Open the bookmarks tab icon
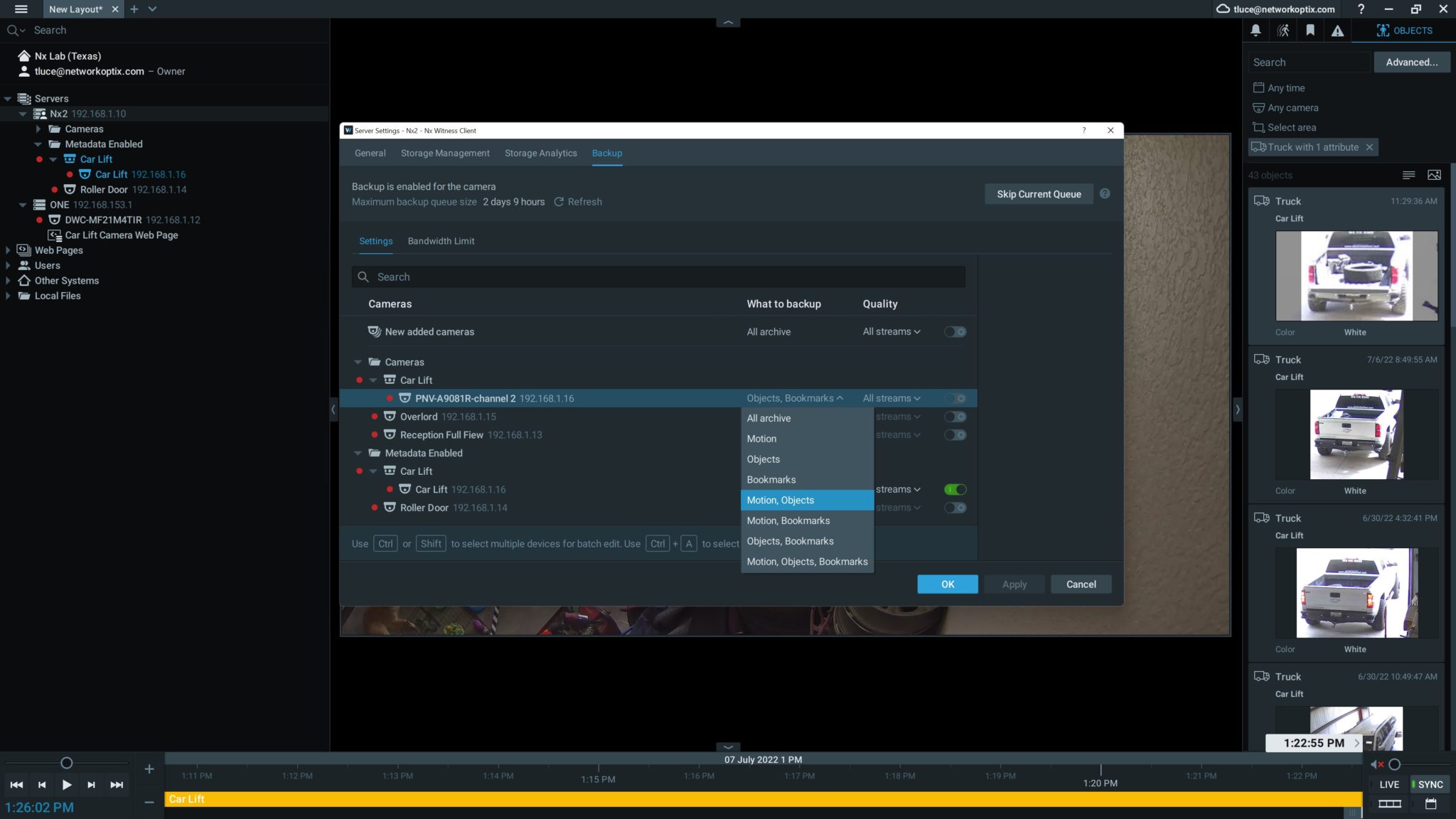The height and width of the screenshot is (819, 1456). 1310,30
